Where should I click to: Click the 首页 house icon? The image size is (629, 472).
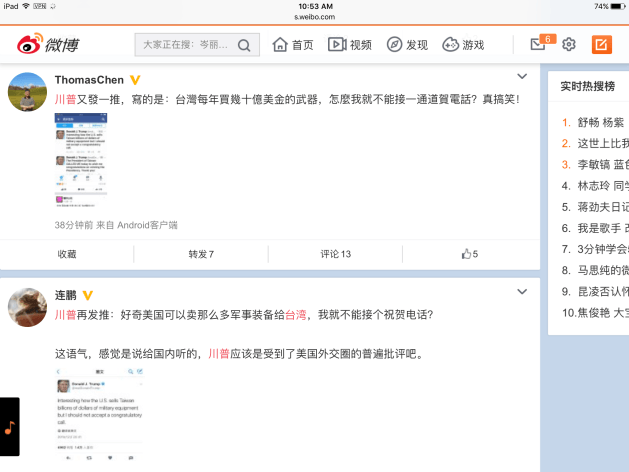point(280,45)
